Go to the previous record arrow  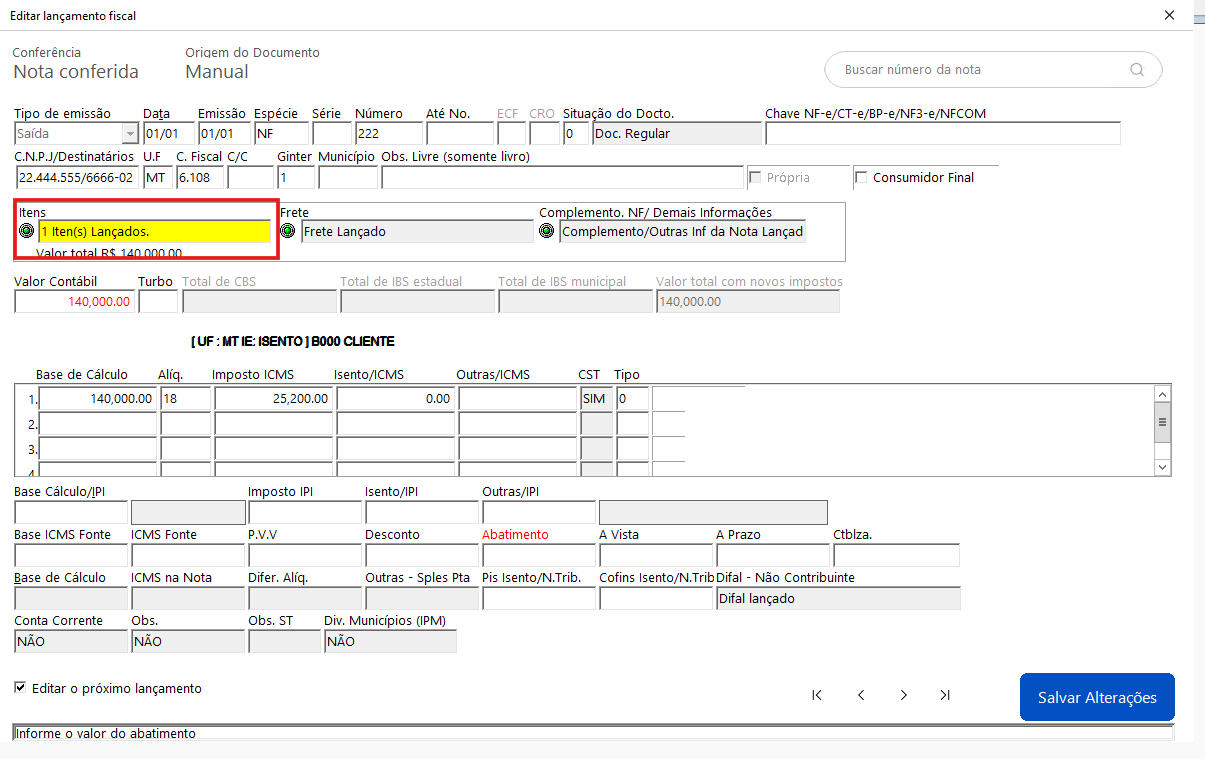pyautogui.click(x=861, y=695)
